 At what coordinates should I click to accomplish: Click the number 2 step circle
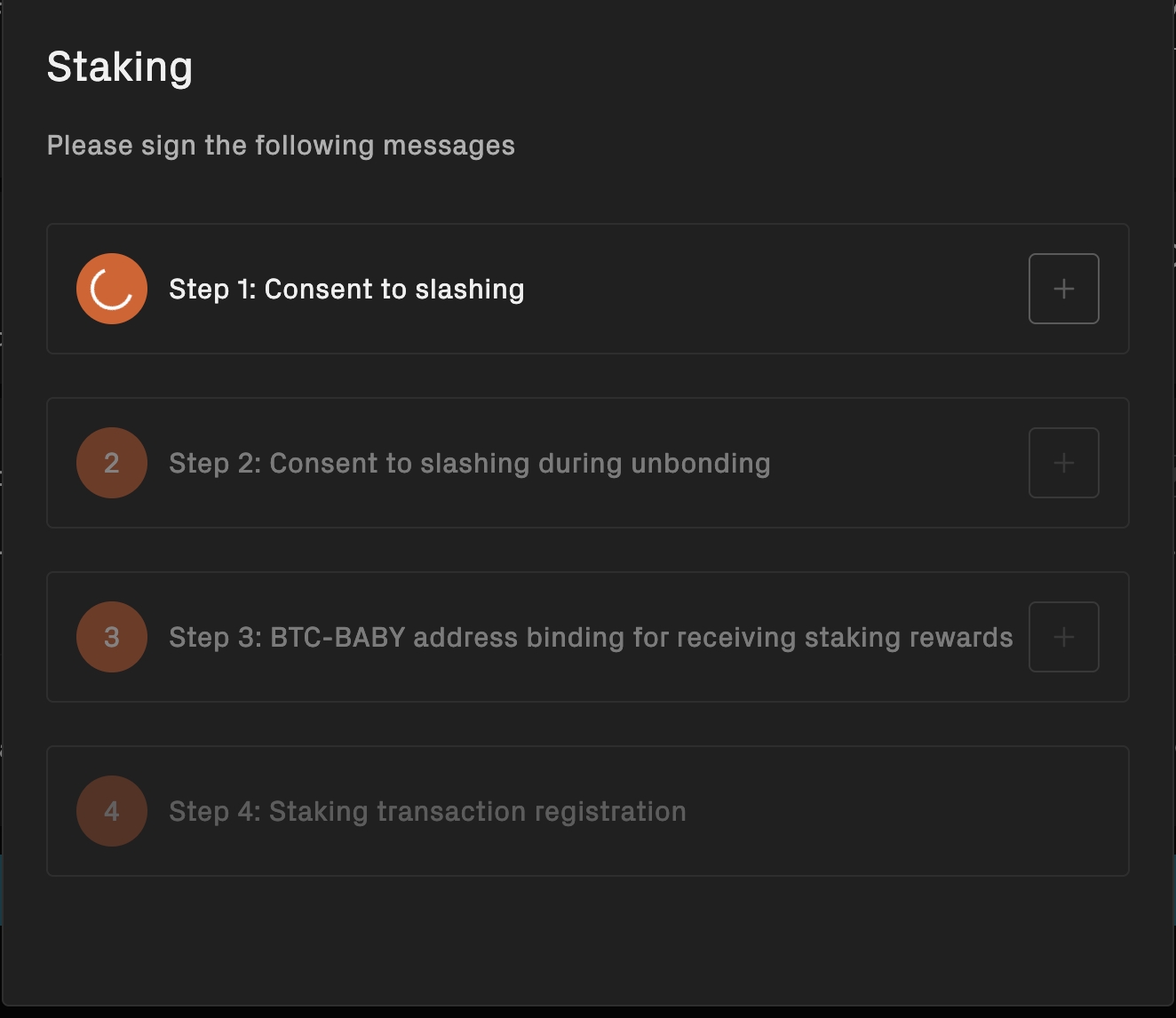pyautogui.click(x=112, y=463)
